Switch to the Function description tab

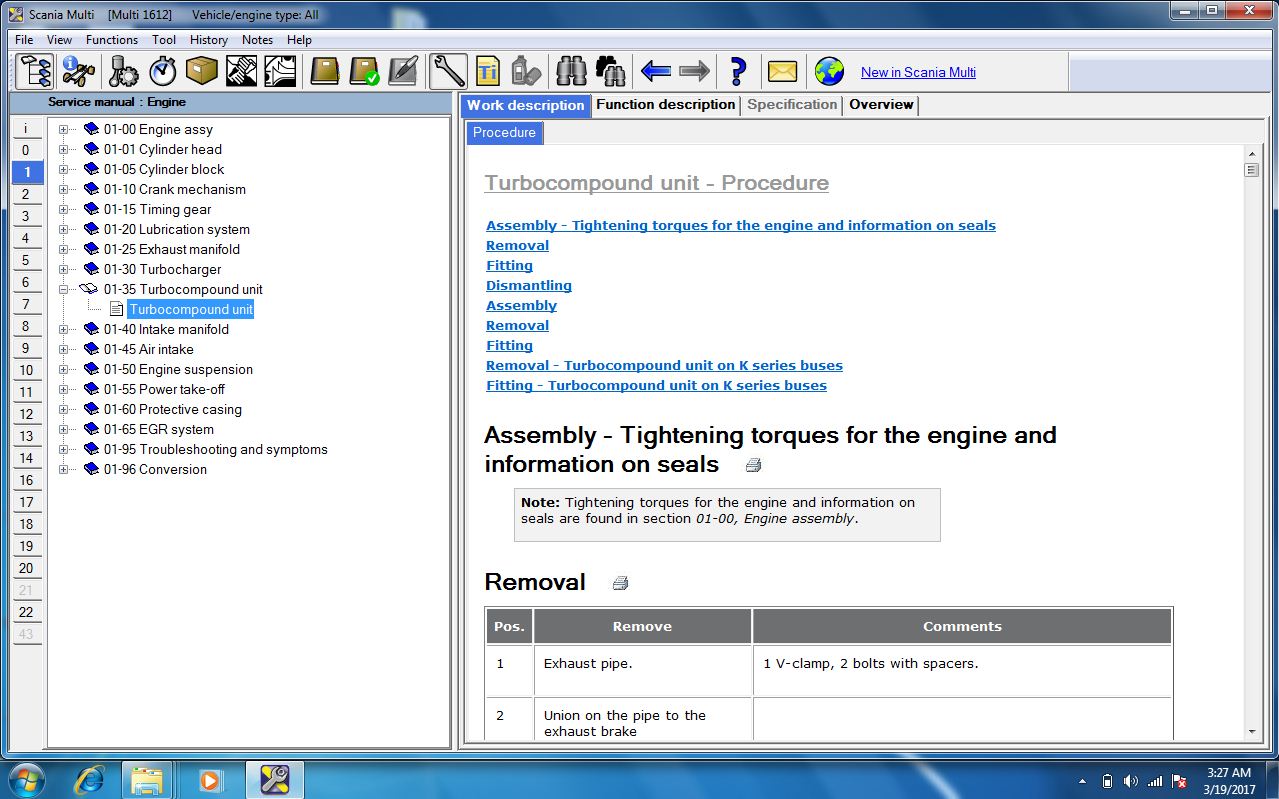tap(665, 105)
